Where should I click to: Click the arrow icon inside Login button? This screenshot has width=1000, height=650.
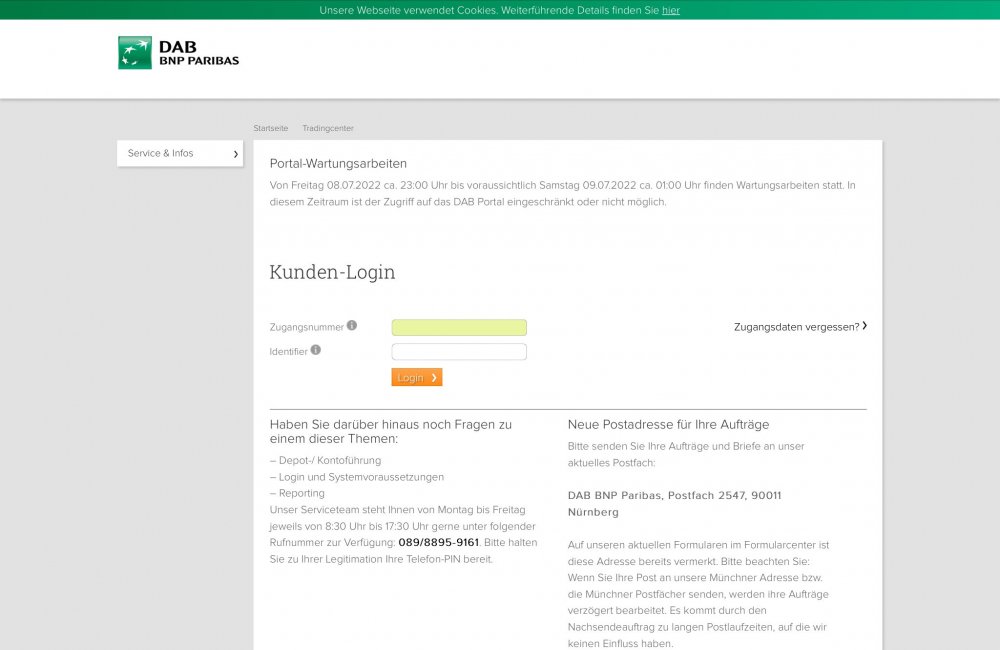tap(434, 378)
